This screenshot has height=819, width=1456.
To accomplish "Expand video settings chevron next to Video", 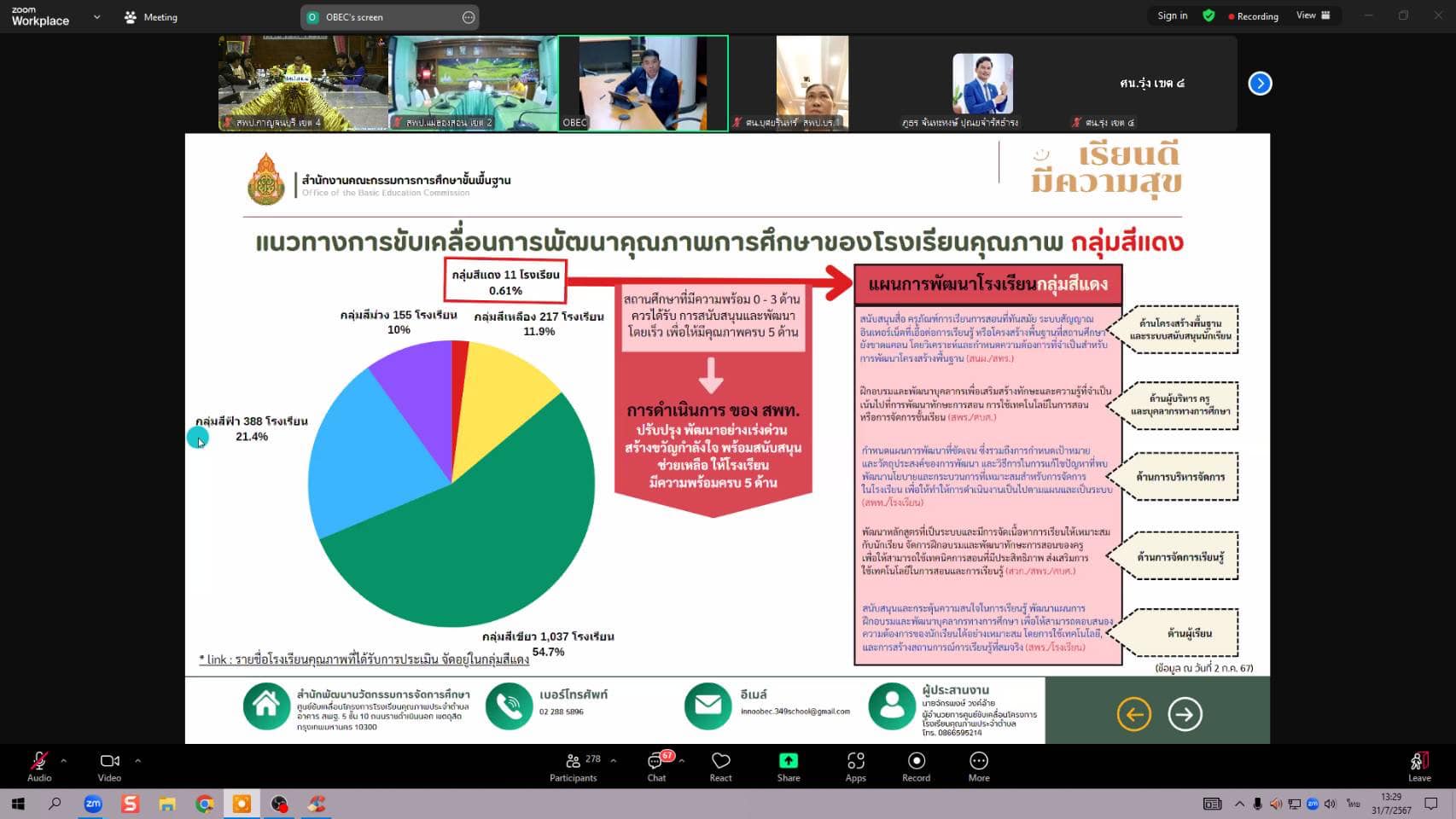I will tap(137, 760).
